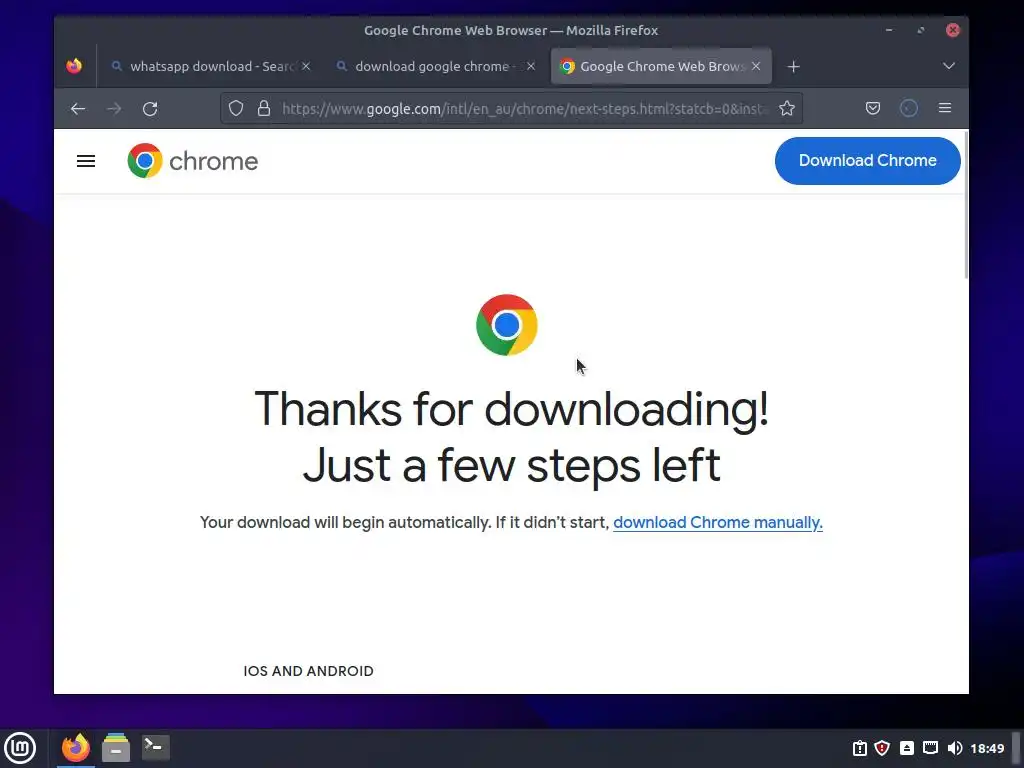This screenshot has width=1024, height=768.
Task: Open the volume control tray icon
Action: pyautogui.click(x=955, y=748)
